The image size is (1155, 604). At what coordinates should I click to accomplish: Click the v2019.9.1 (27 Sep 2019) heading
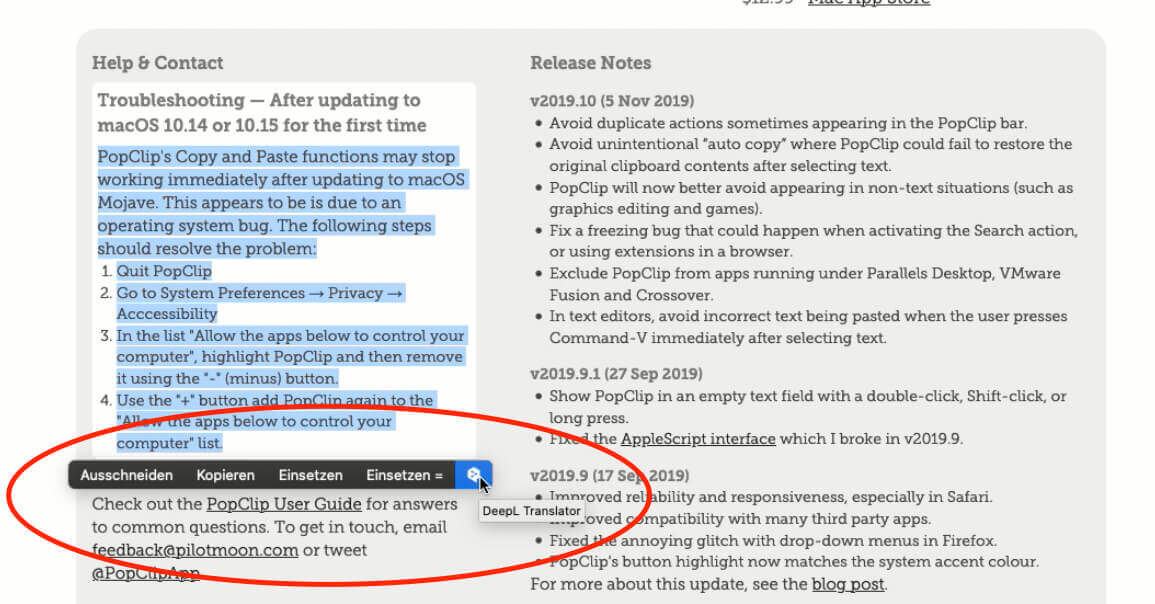pyautogui.click(x=617, y=373)
